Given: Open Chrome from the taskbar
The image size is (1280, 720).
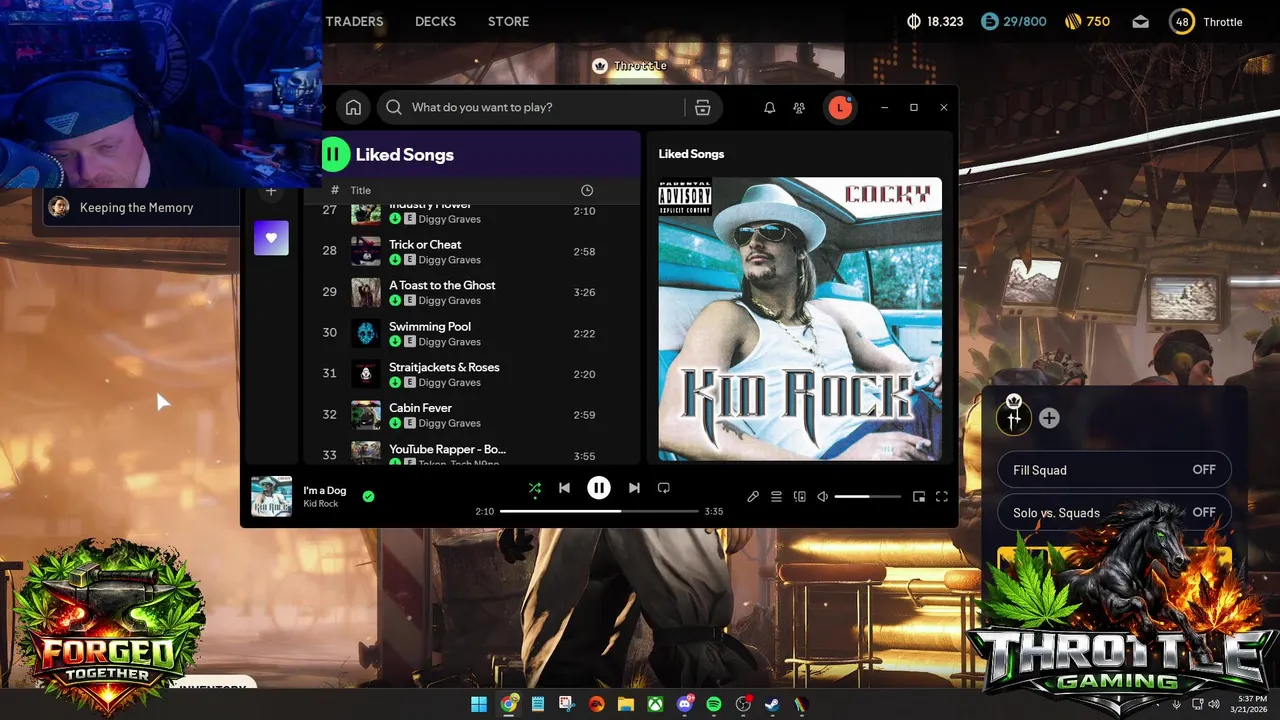Looking at the screenshot, I should click(509, 704).
